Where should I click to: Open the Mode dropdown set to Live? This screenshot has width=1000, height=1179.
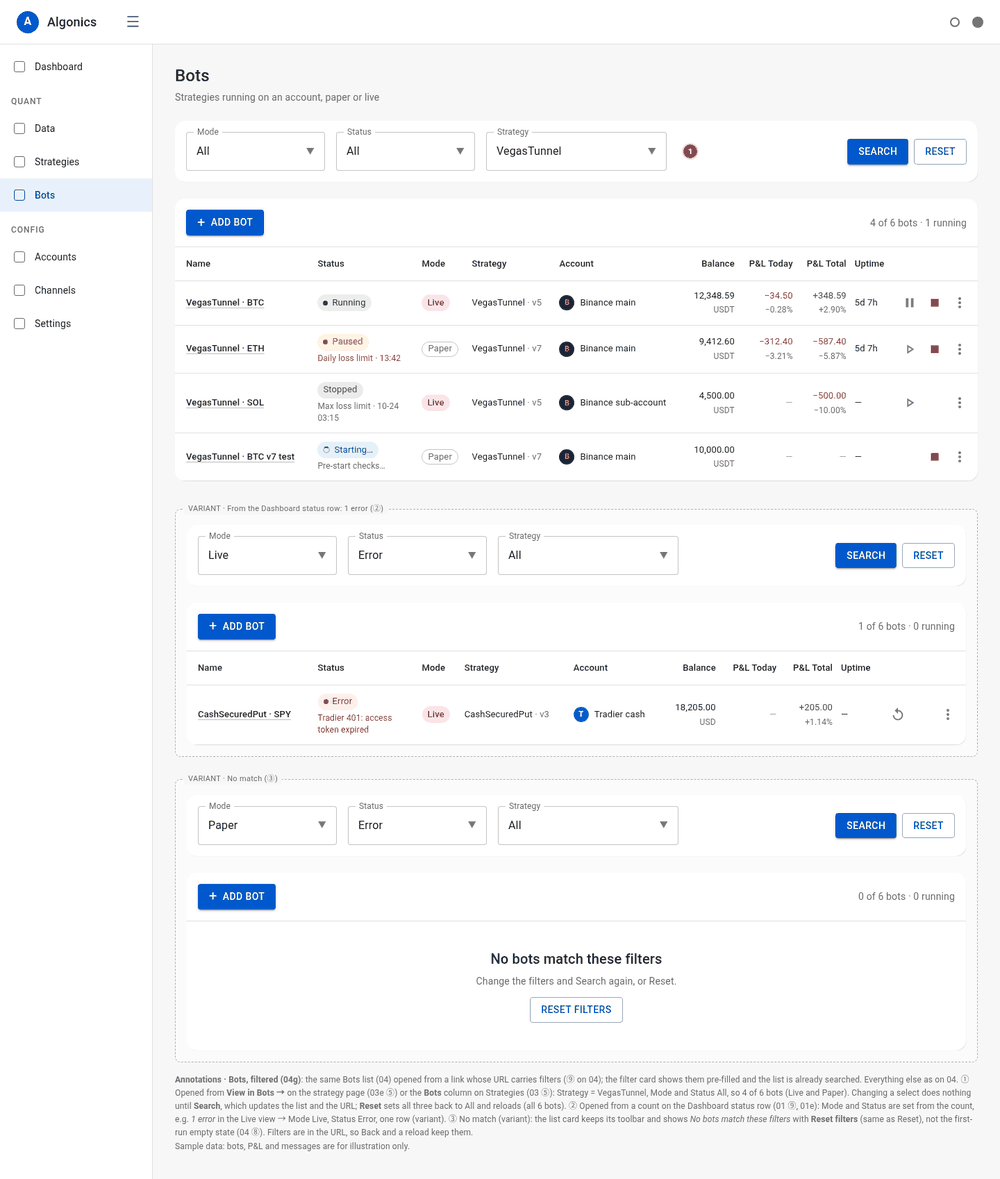click(267, 556)
